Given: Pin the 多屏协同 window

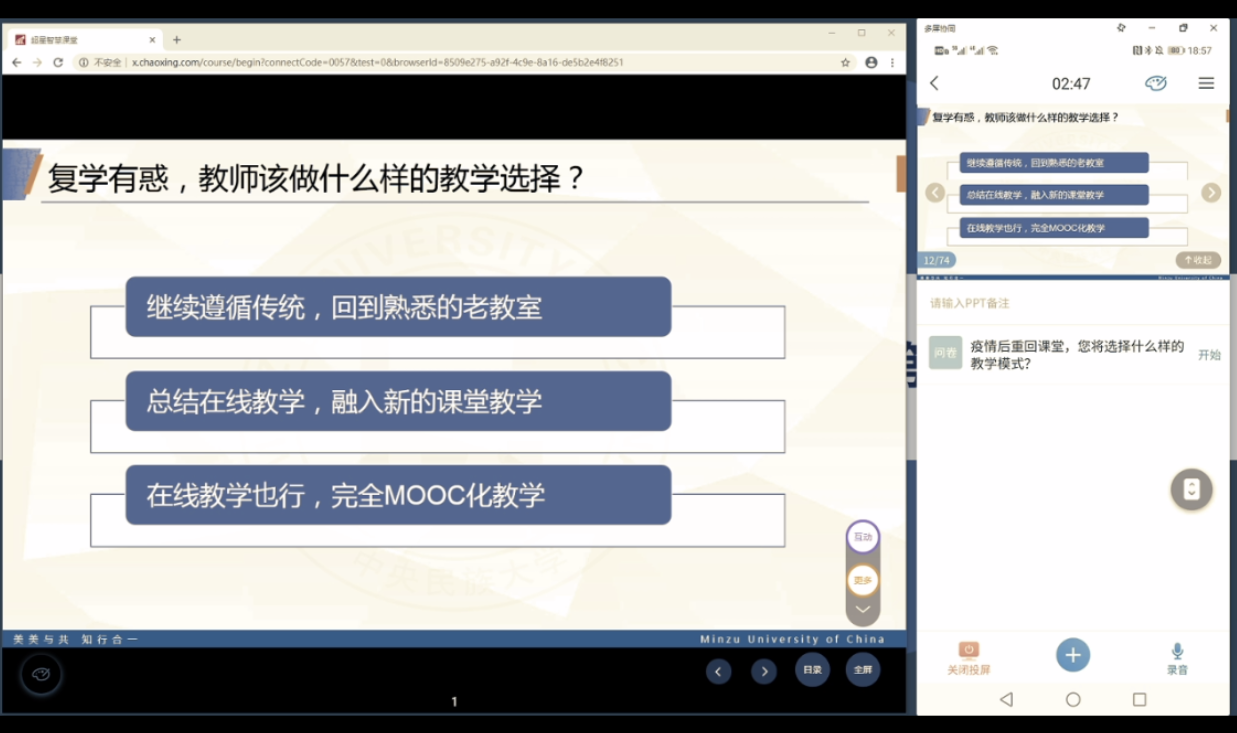Looking at the screenshot, I should [1121, 28].
